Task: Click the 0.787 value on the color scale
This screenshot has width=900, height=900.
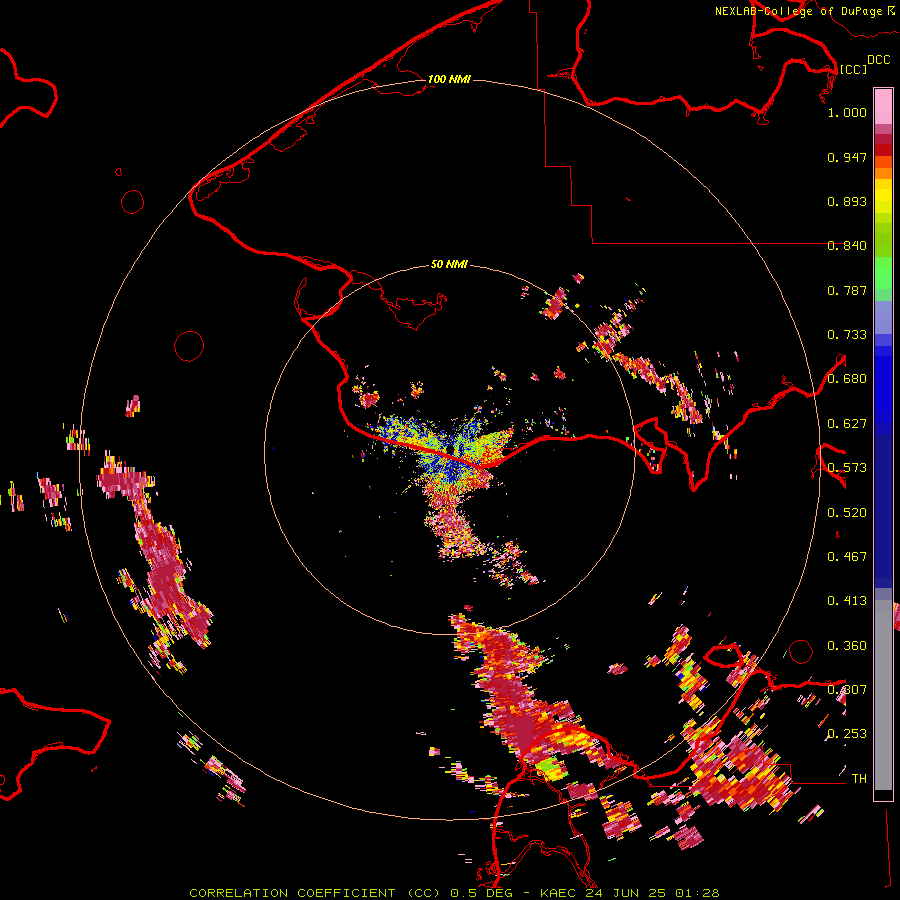Action: coord(847,290)
